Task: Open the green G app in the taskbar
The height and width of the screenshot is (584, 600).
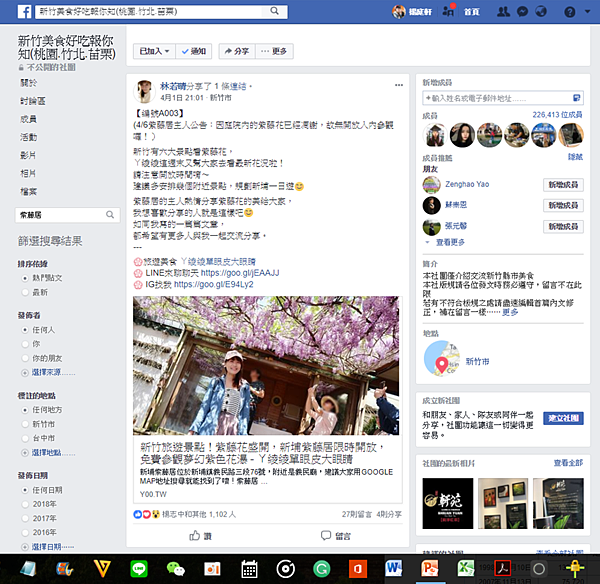Action: click(321, 569)
